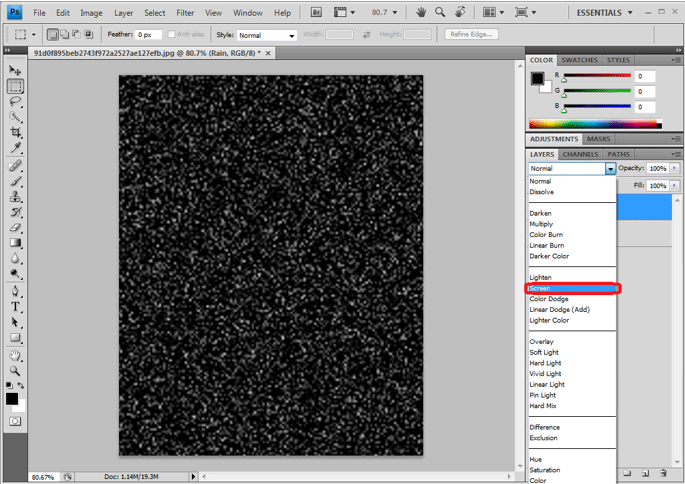This screenshot has width=685, height=484.
Task: Switch to the Channels tab
Action: 580,154
